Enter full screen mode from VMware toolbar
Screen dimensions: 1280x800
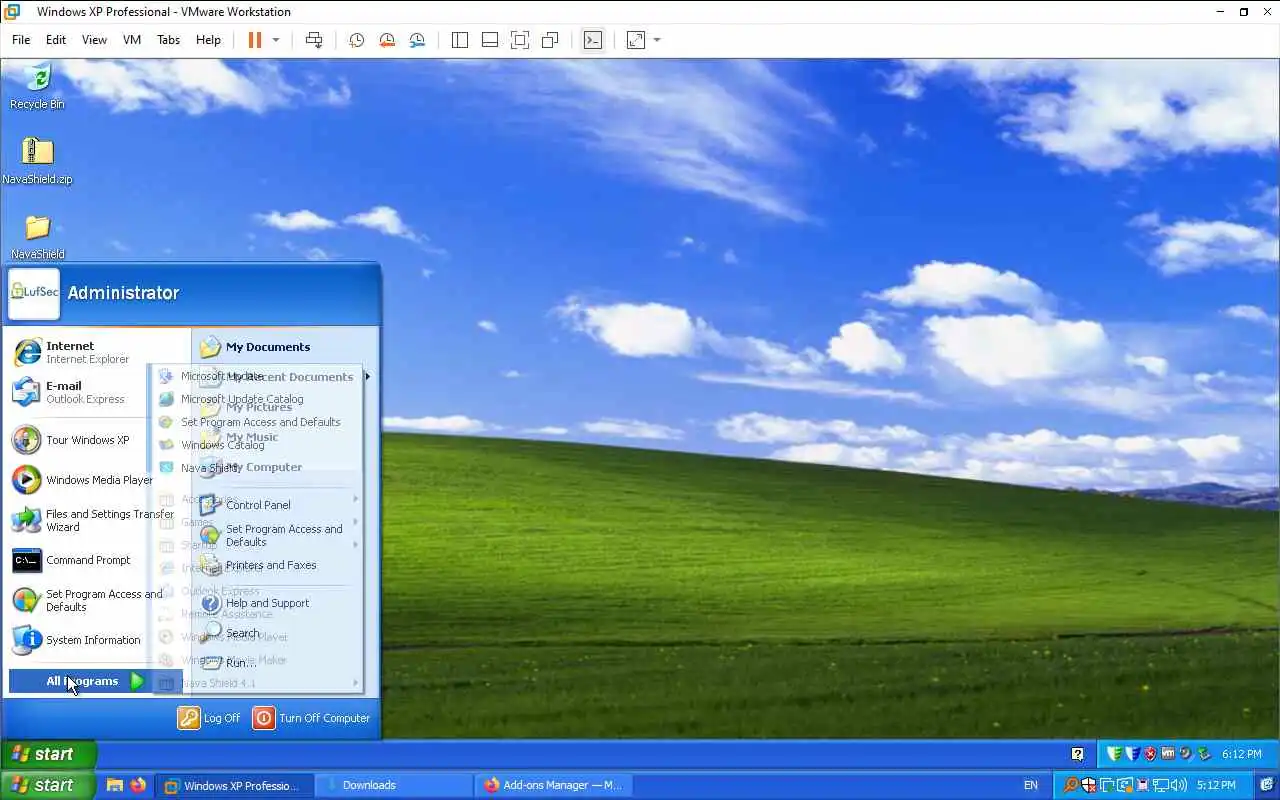(x=520, y=40)
